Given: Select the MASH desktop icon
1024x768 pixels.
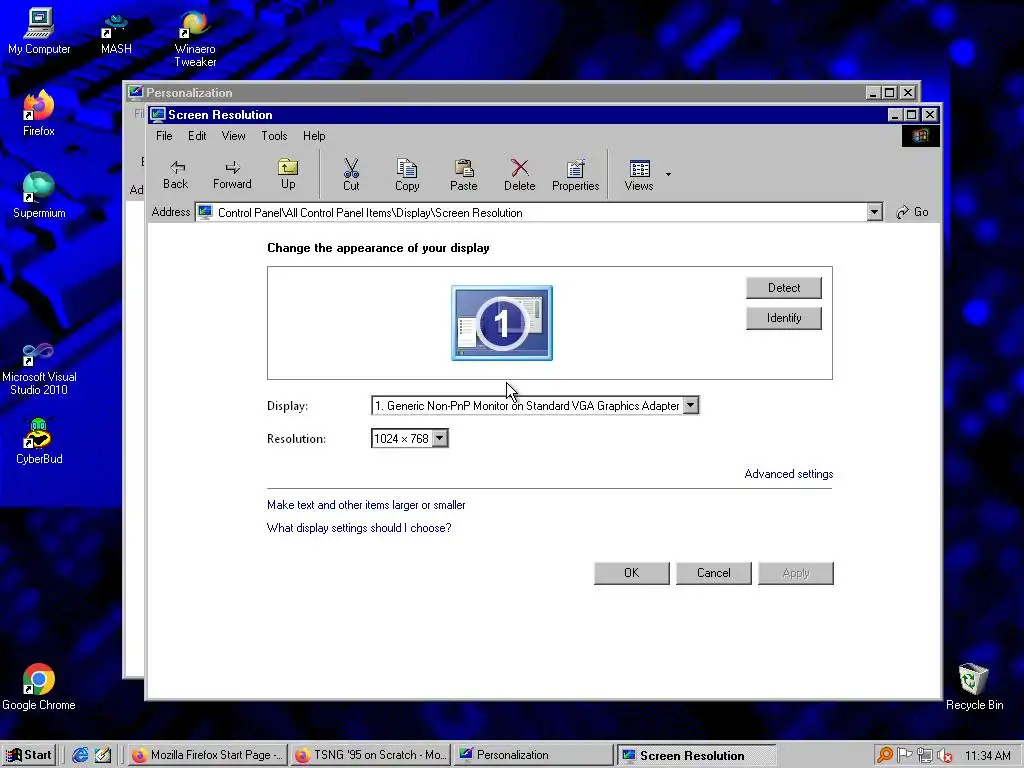Looking at the screenshot, I should 116,34.
